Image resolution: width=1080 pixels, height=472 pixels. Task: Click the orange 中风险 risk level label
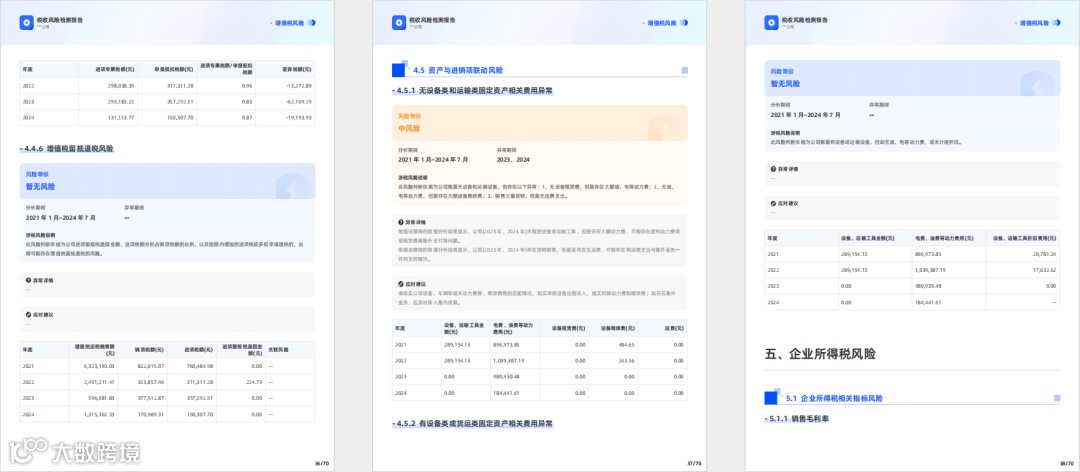tap(409, 128)
